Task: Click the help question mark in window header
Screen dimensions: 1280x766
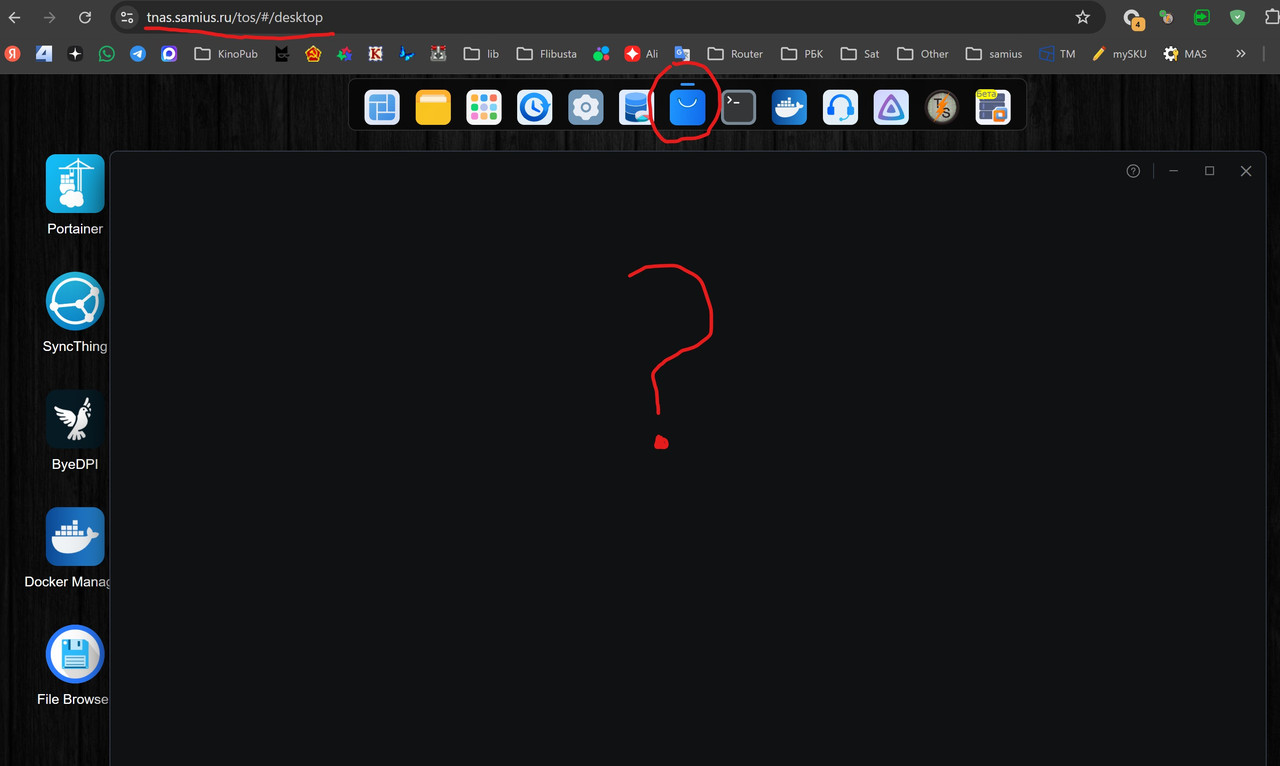Action: tap(1133, 171)
